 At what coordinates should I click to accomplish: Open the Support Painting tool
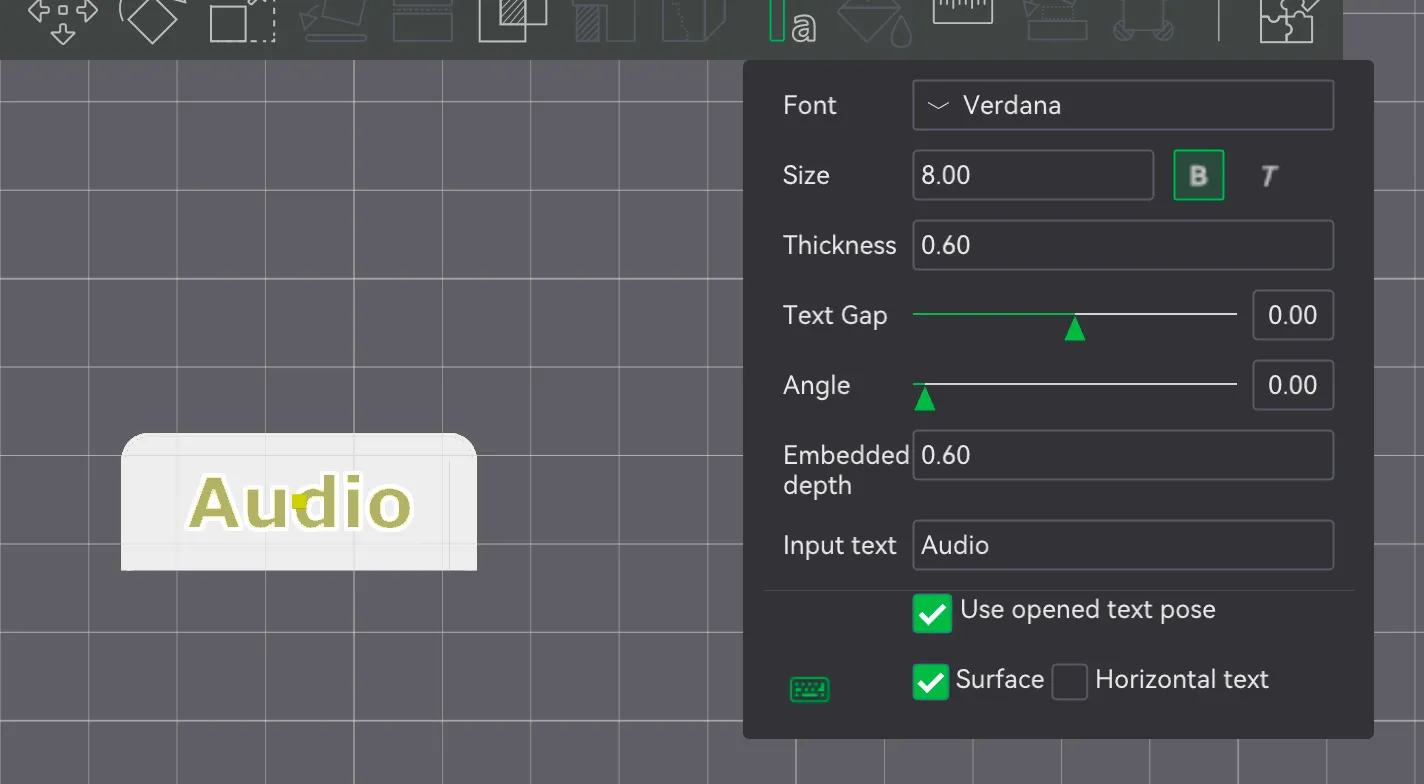(x=604, y=20)
